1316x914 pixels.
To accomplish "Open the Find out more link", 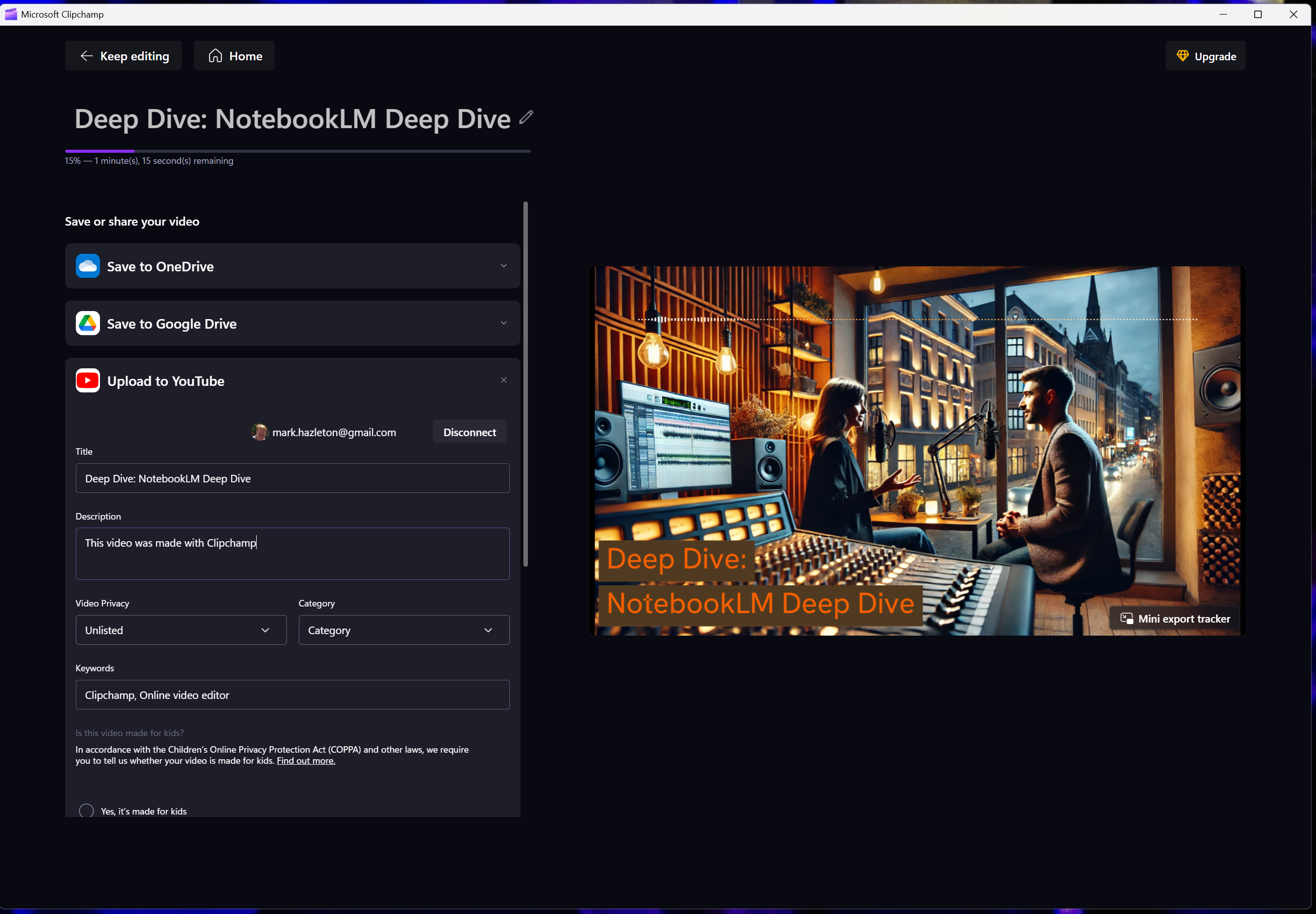I will pyautogui.click(x=306, y=761).
